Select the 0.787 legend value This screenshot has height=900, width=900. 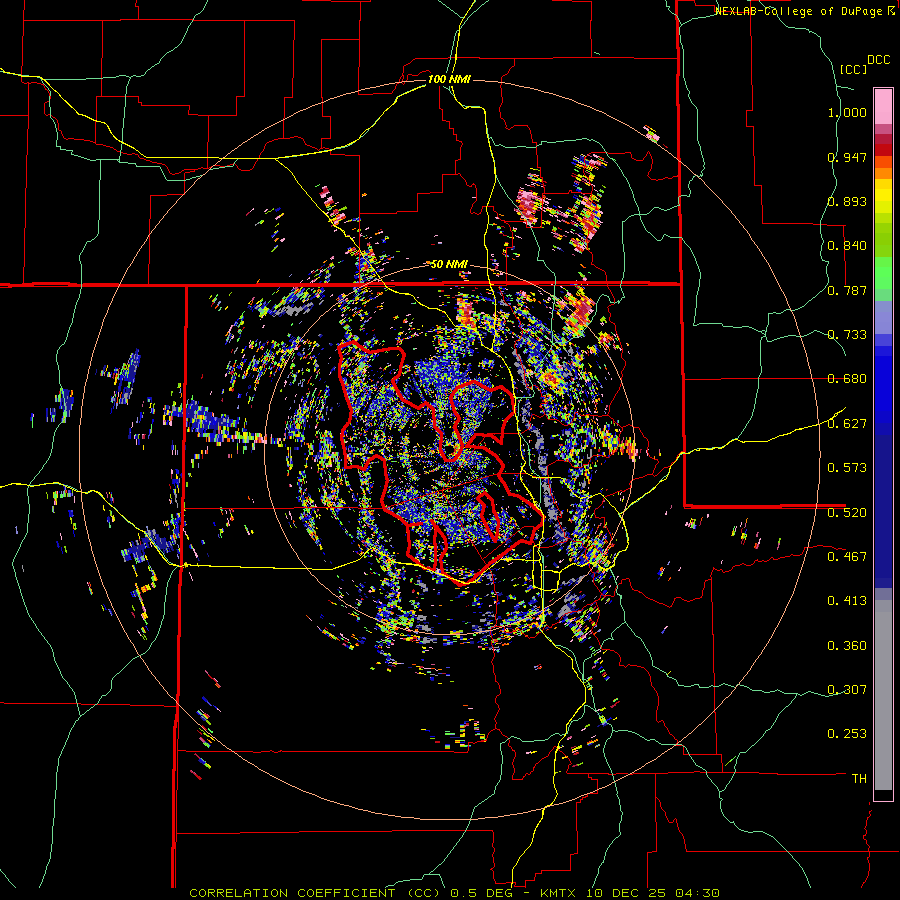(x=847, y=290)
